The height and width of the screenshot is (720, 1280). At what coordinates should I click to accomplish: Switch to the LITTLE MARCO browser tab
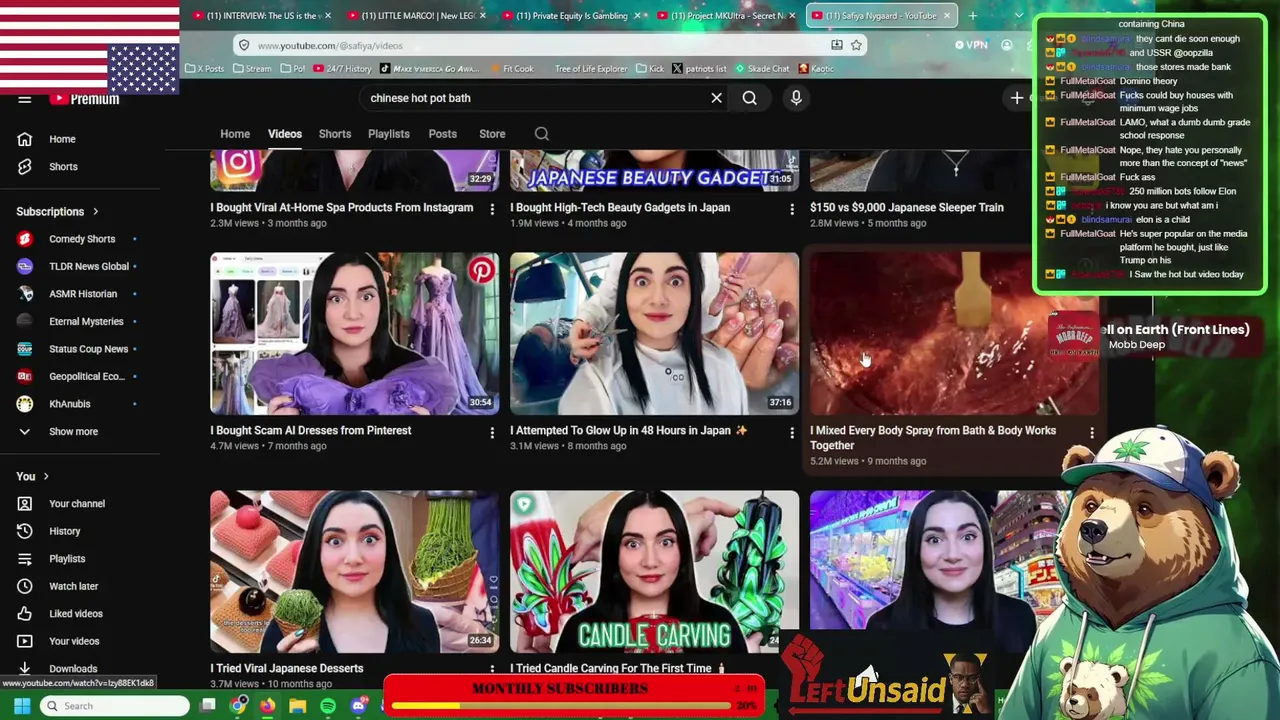click(416, 16)
